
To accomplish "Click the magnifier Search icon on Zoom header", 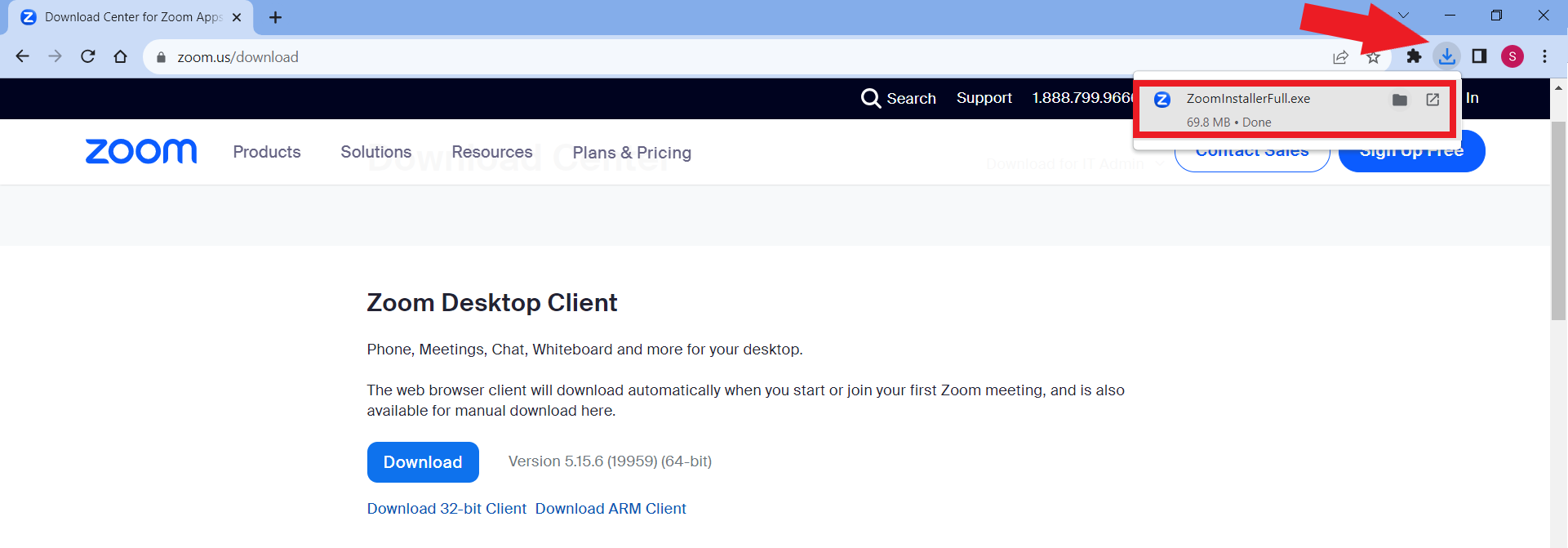I will (871, 98).
